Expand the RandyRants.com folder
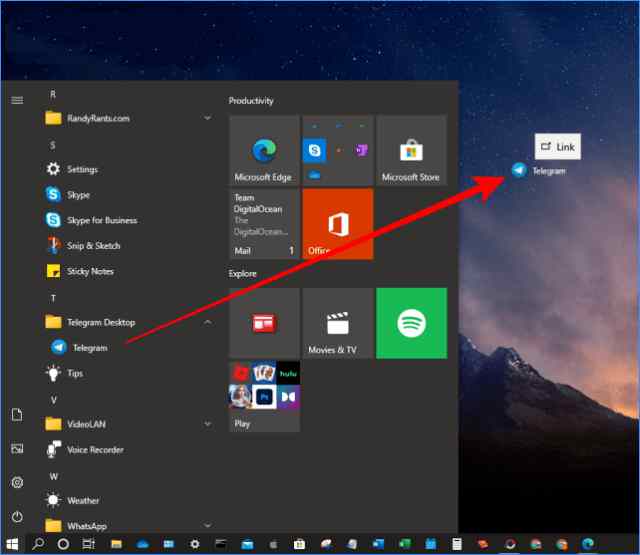 [129, 118]
